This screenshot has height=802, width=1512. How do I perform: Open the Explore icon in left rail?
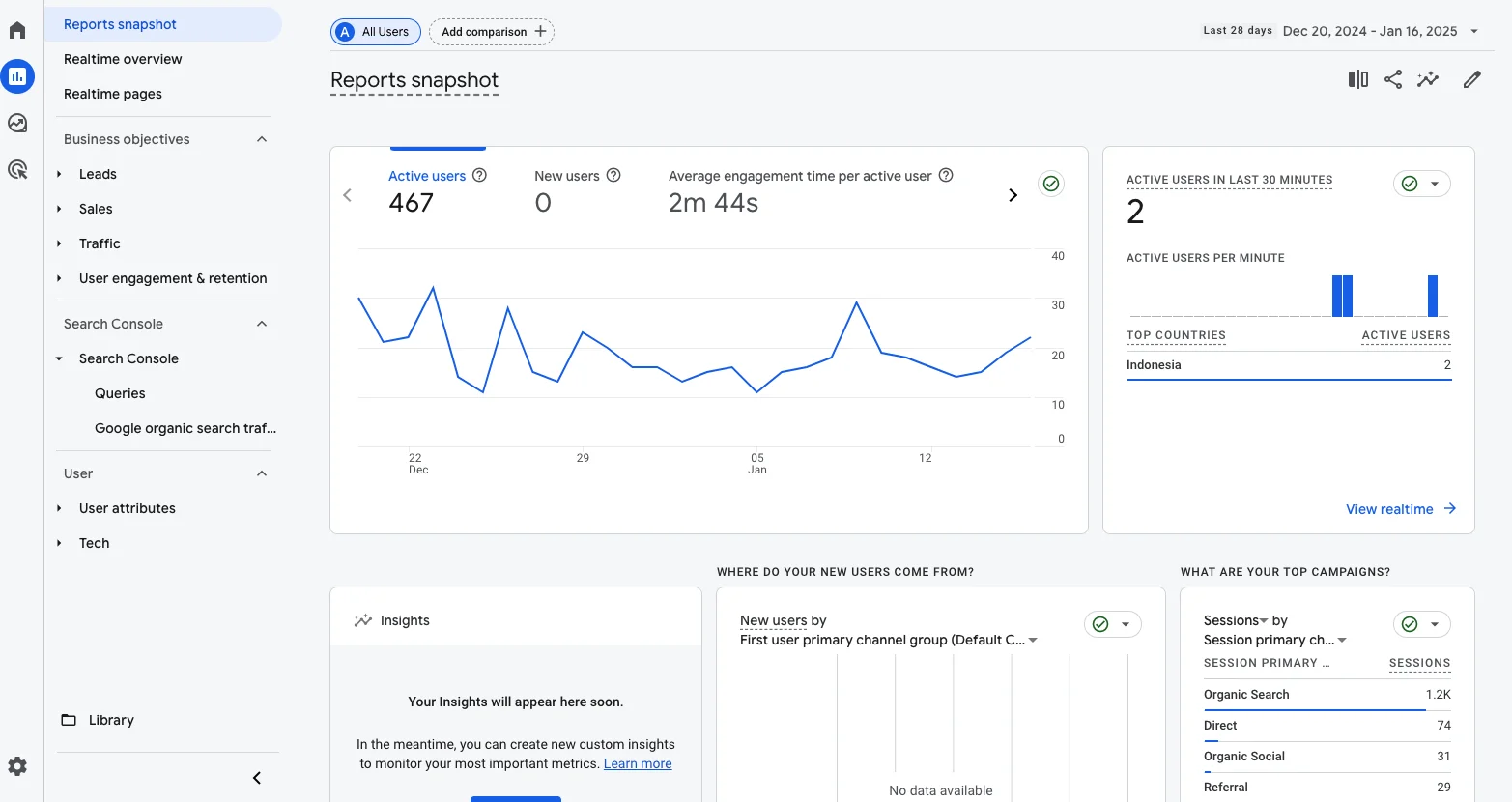(x=17, y=123)
